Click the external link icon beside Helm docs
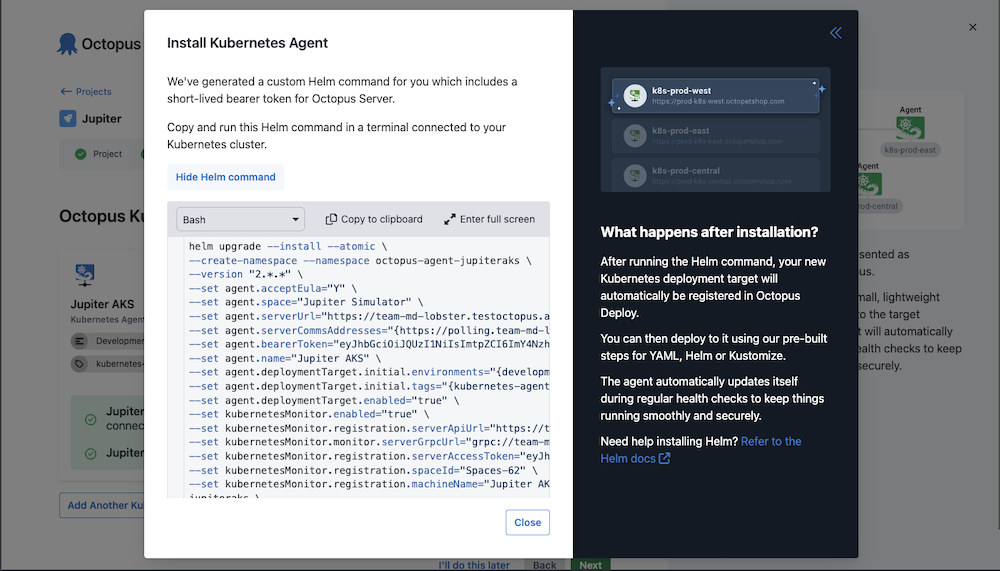This screenshot has height=571, width=1000. pyautogui.click(x=665, y=458)
